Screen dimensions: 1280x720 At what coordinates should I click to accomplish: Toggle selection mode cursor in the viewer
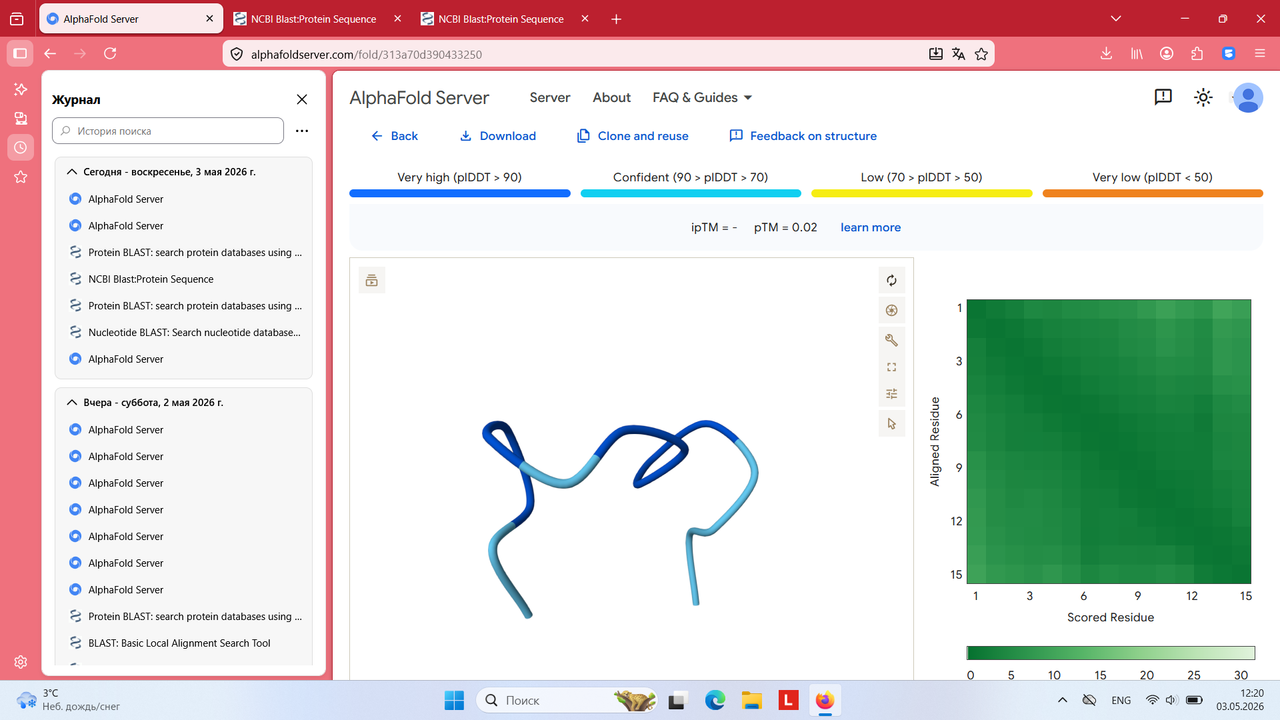tap(892, 424)
